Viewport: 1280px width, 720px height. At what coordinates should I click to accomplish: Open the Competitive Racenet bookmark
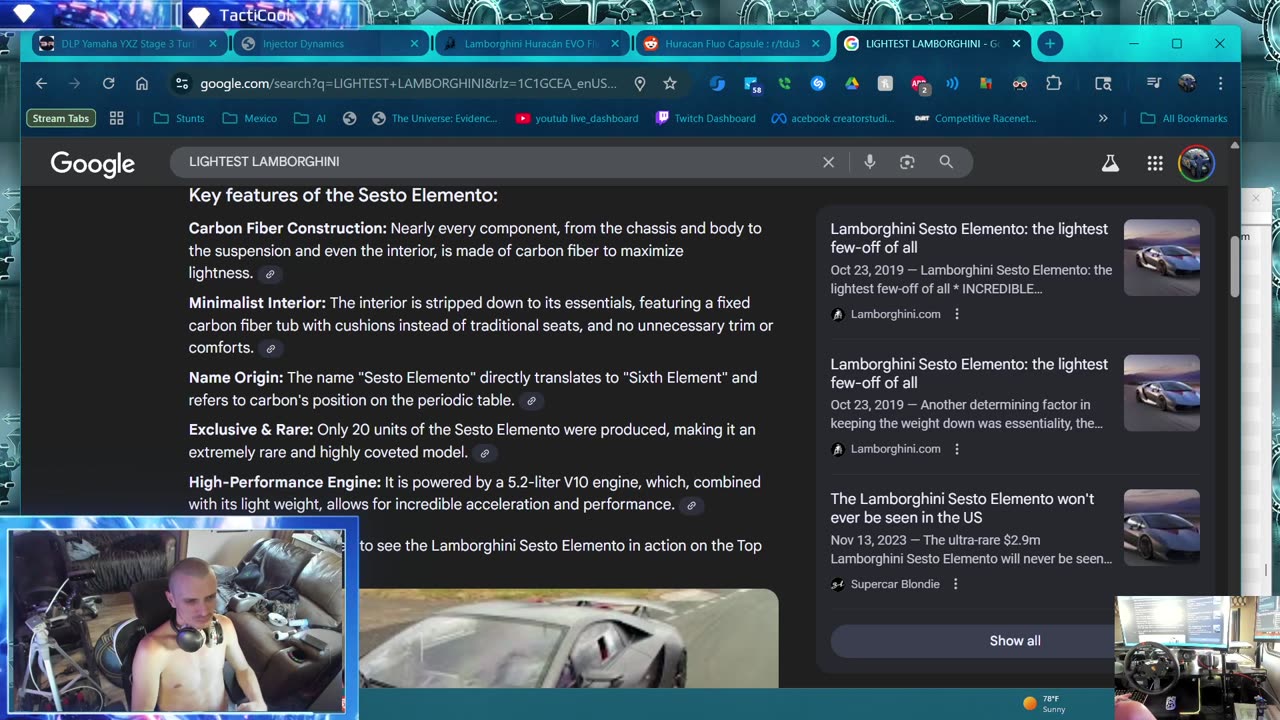click(x=975, y=118)
